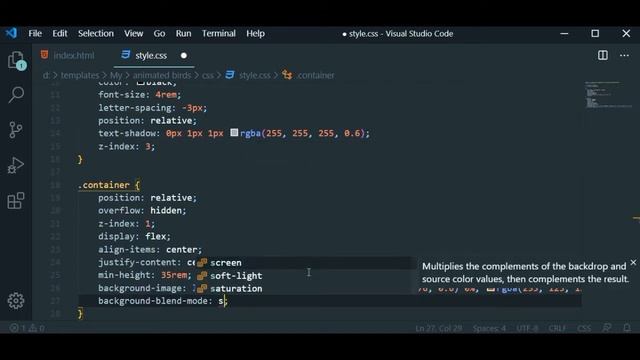
Task: Open problems errors and warnings indicator
Action: (27, 328)
